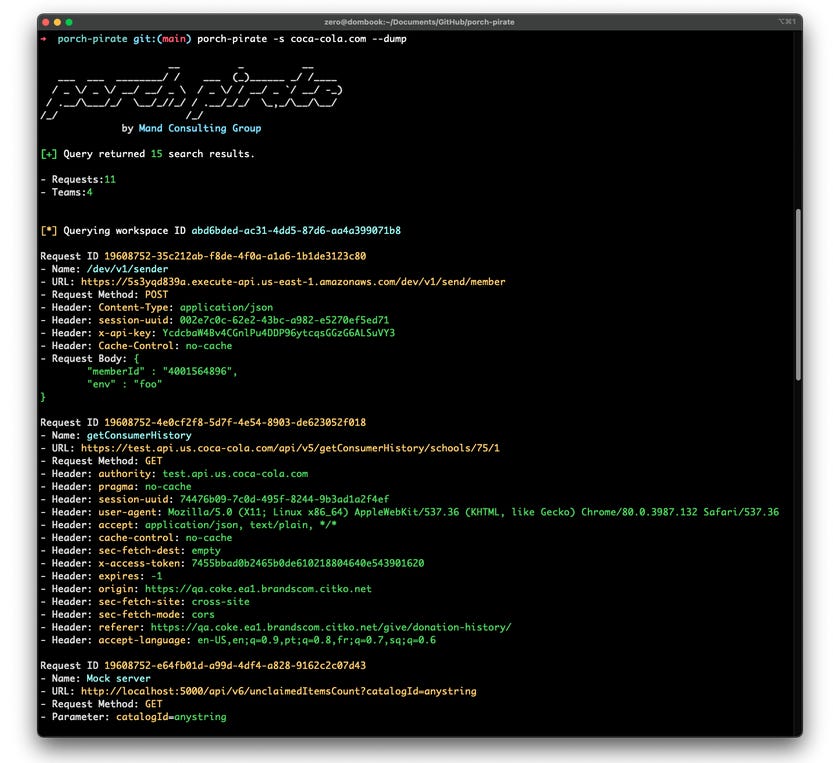Click the yellow minimize window button
Screen dimensions: 833x763
(57, 22)
